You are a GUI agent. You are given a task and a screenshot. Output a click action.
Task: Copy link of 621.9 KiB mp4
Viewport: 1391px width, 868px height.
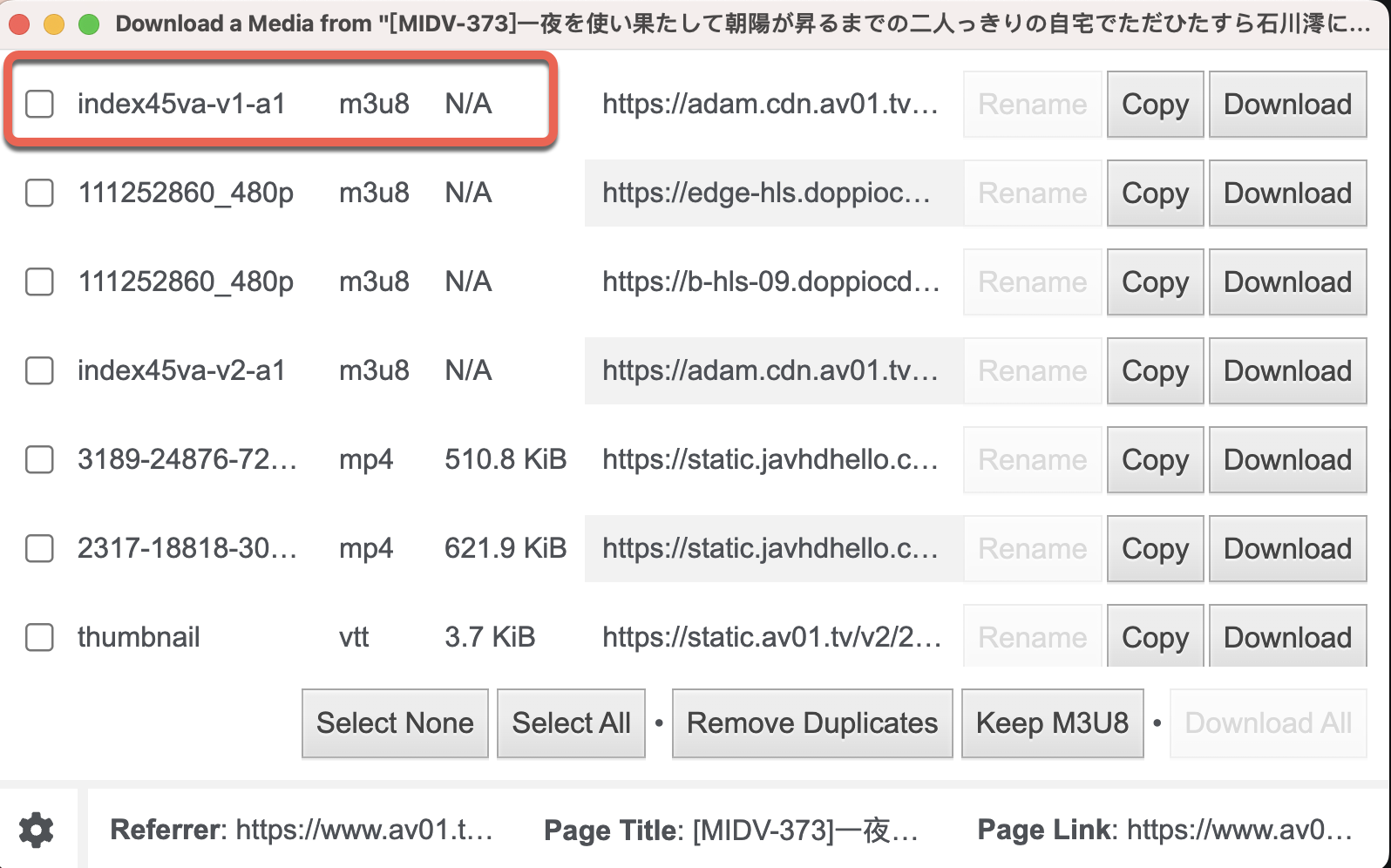(1155, 549)
